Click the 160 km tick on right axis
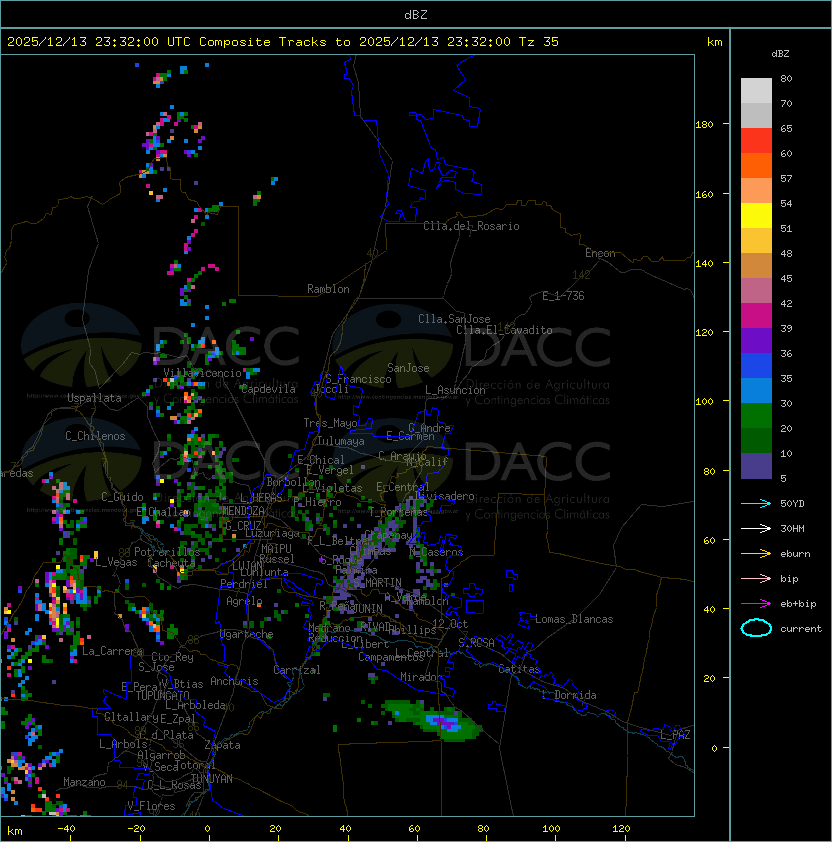This screenshot has height=842, width=832. 704,194
